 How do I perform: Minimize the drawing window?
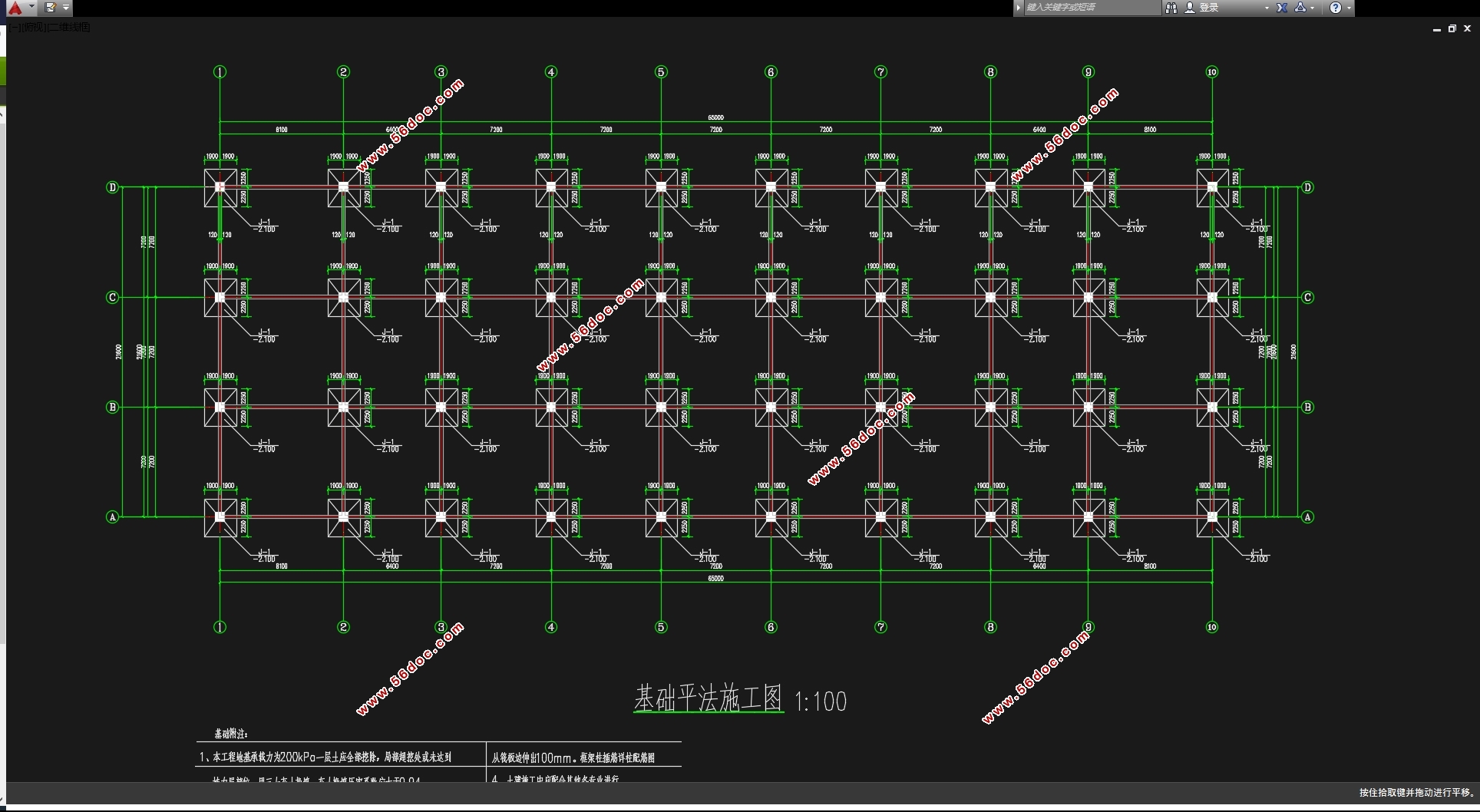pos(1437,28)
